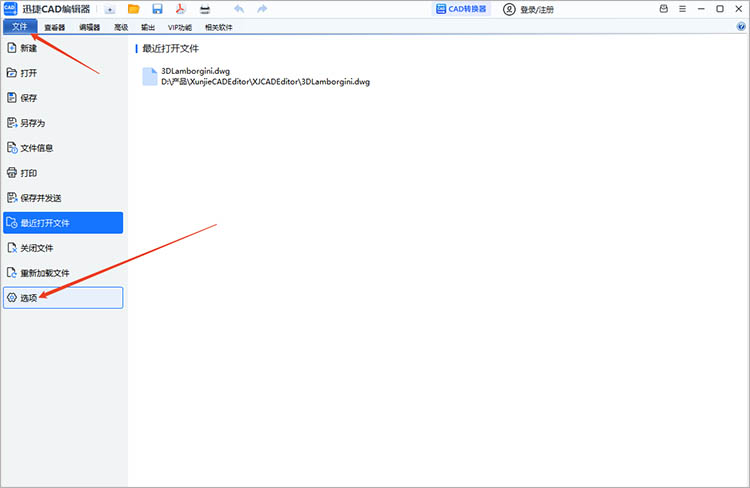Screen dimensions: 750x488
Task: Open the 查看器 ribbon tab
Action: pyautogui.click(x=54, y=27)
